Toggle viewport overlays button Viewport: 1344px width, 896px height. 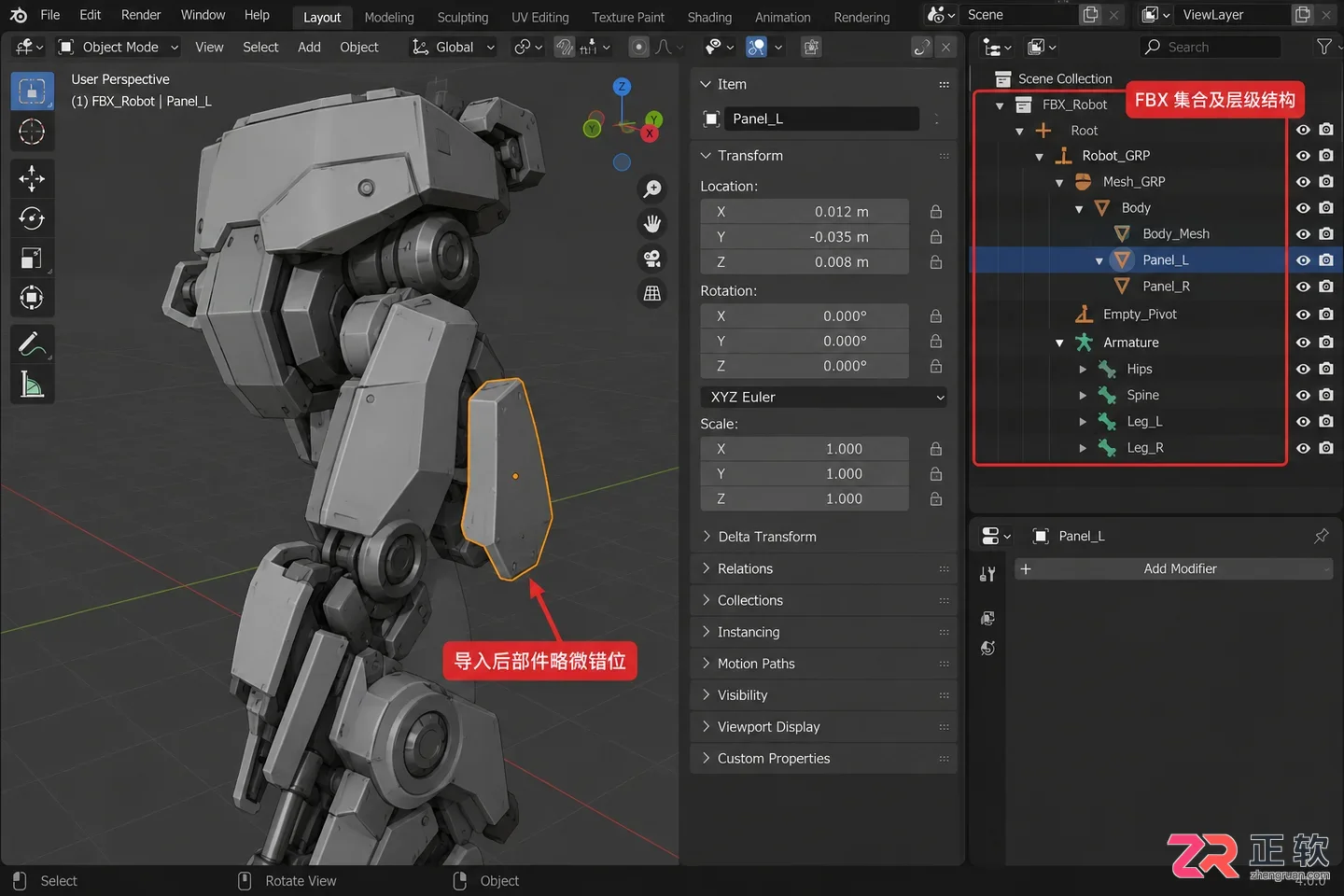pos(757,47)
